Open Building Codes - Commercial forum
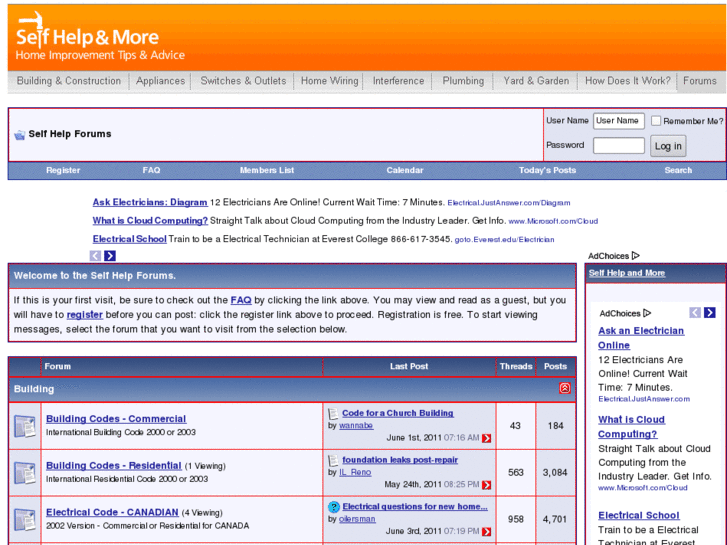Screen dimensions: 727x545 coord(116,419)
